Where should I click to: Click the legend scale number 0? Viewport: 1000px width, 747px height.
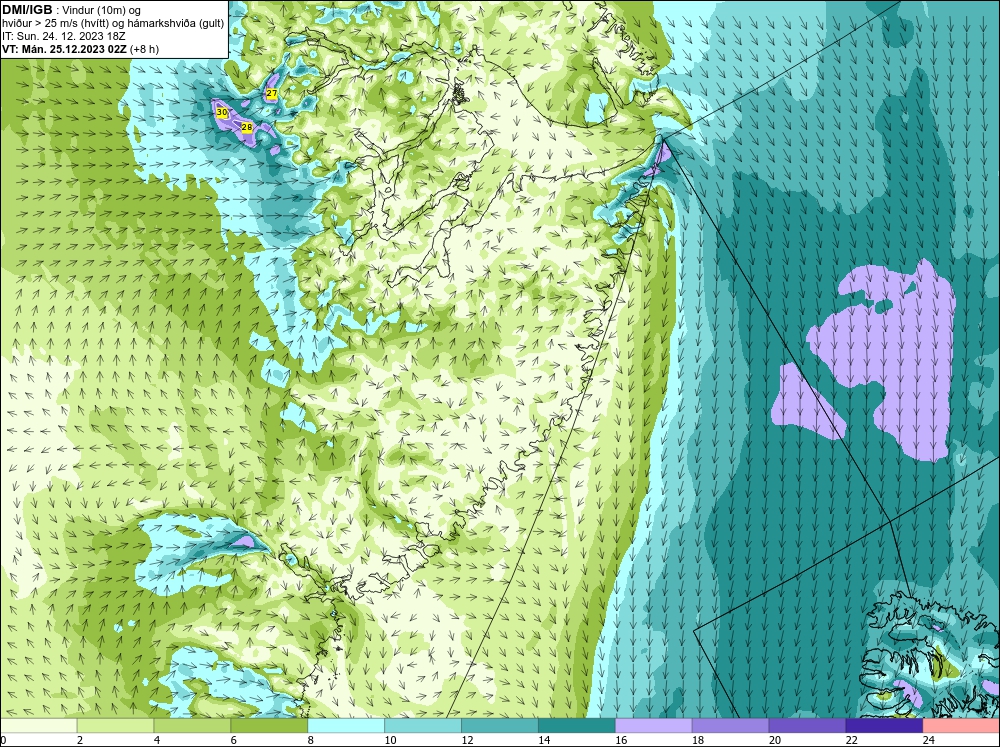(x=3, y=740)
